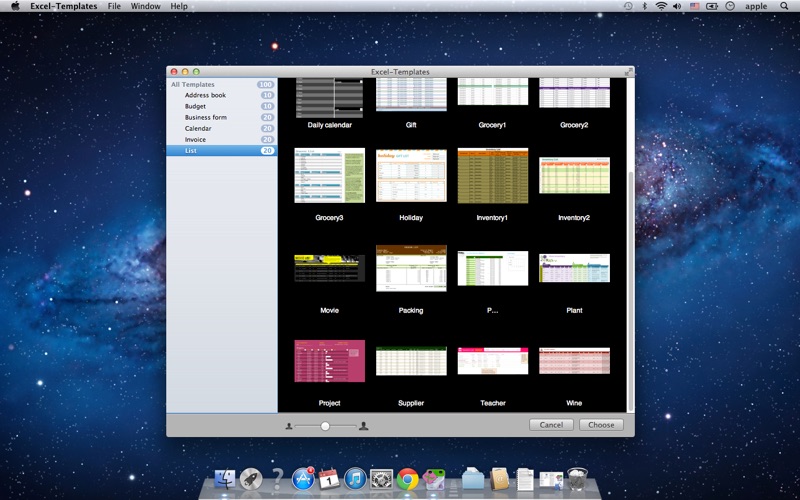Pick the pink Project template thumbnail
The width and height of the screenshot is (800, 500).
click(x=330, y=361)
